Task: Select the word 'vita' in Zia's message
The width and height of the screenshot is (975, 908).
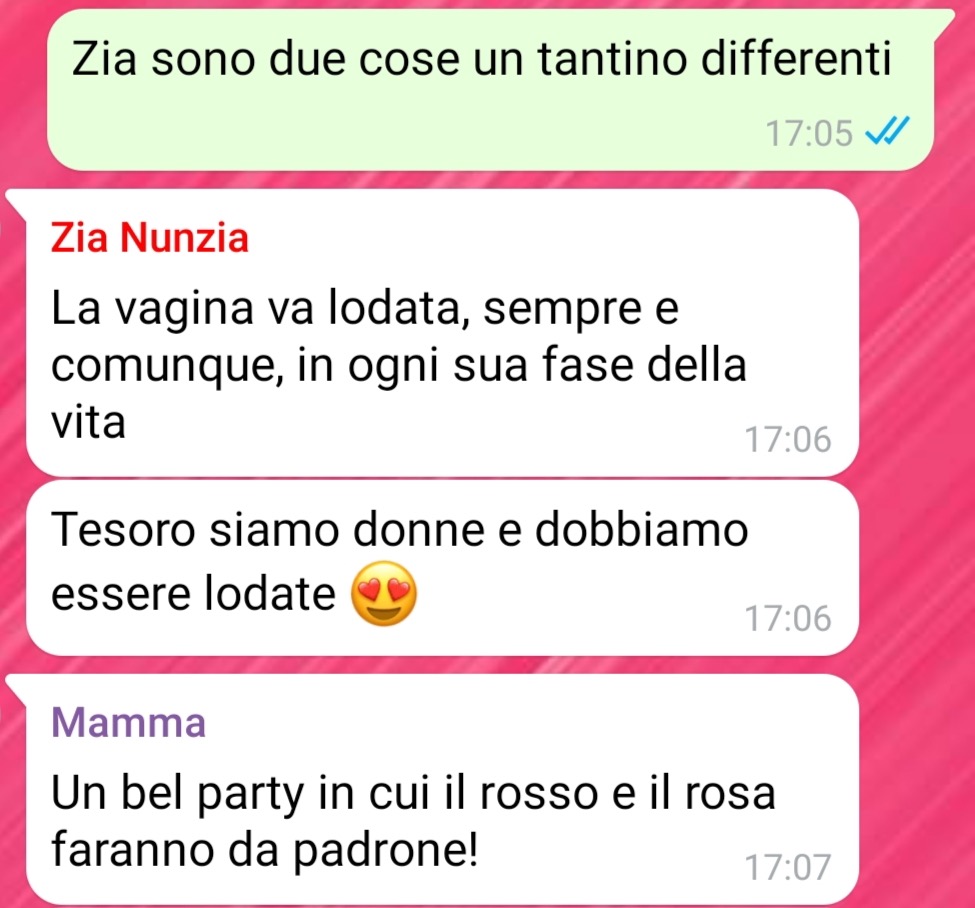Action: pyautogui.click(x=88, y=423)
